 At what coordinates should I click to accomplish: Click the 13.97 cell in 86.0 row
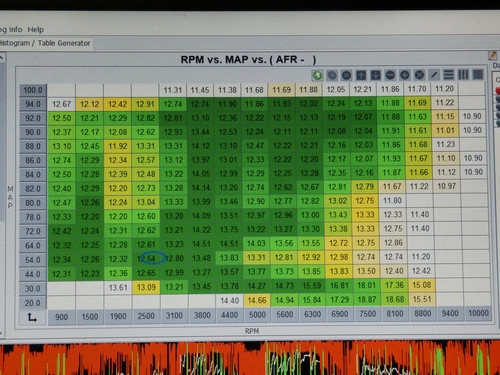(201, 160)
